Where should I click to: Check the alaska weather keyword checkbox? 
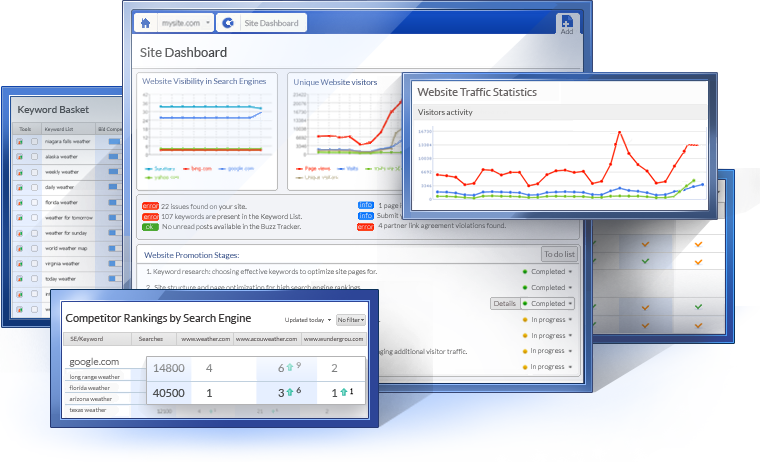point(35,156)
